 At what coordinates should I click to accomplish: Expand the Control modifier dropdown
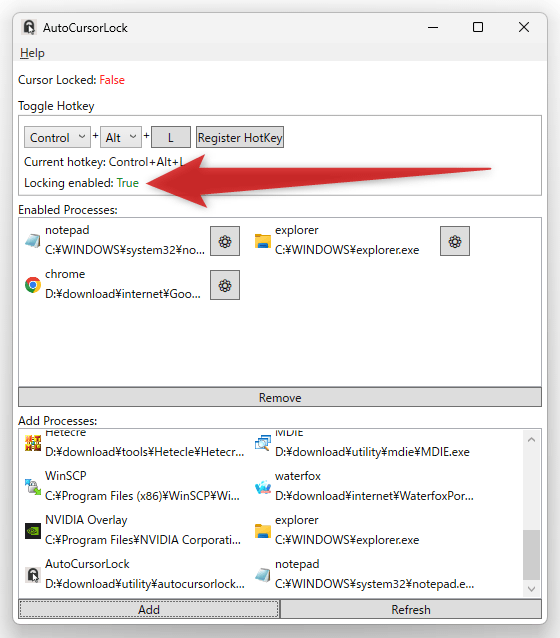(x=57, y=137)
